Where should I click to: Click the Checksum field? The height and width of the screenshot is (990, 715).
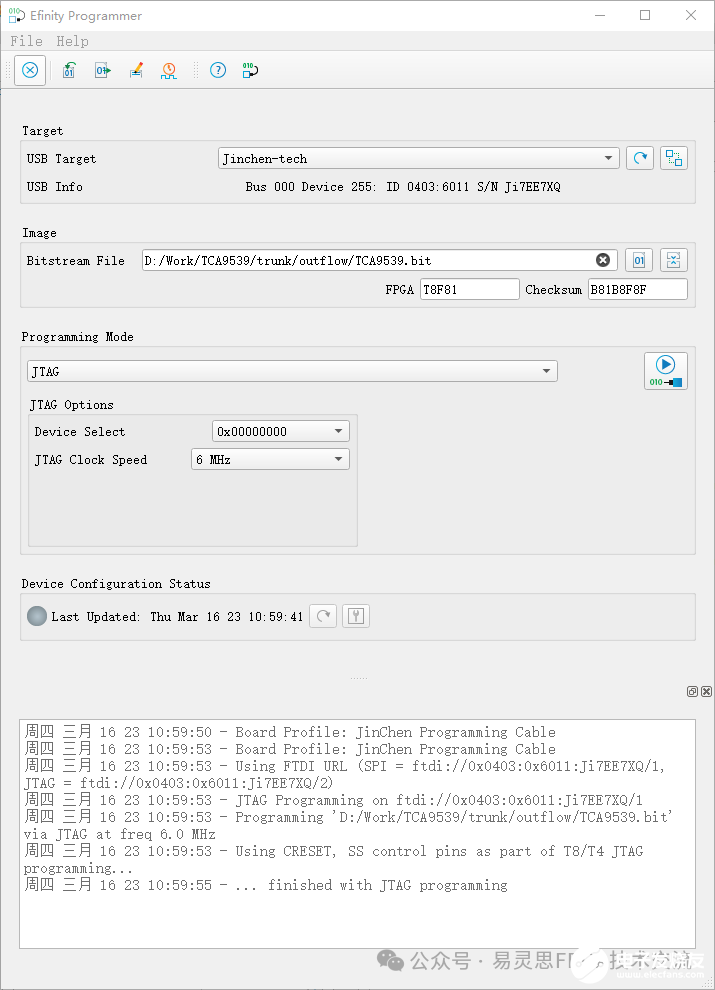click(x=637, y=290)
